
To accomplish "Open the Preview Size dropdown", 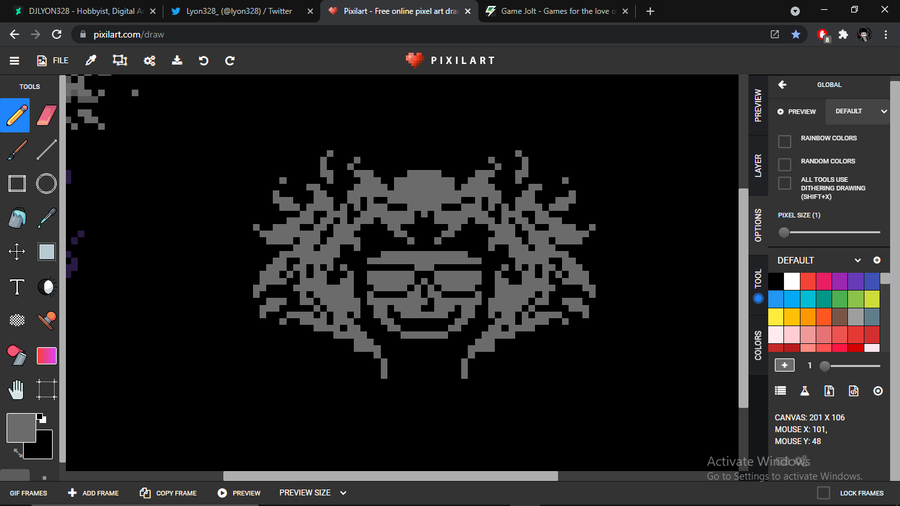I will [313, 493].
